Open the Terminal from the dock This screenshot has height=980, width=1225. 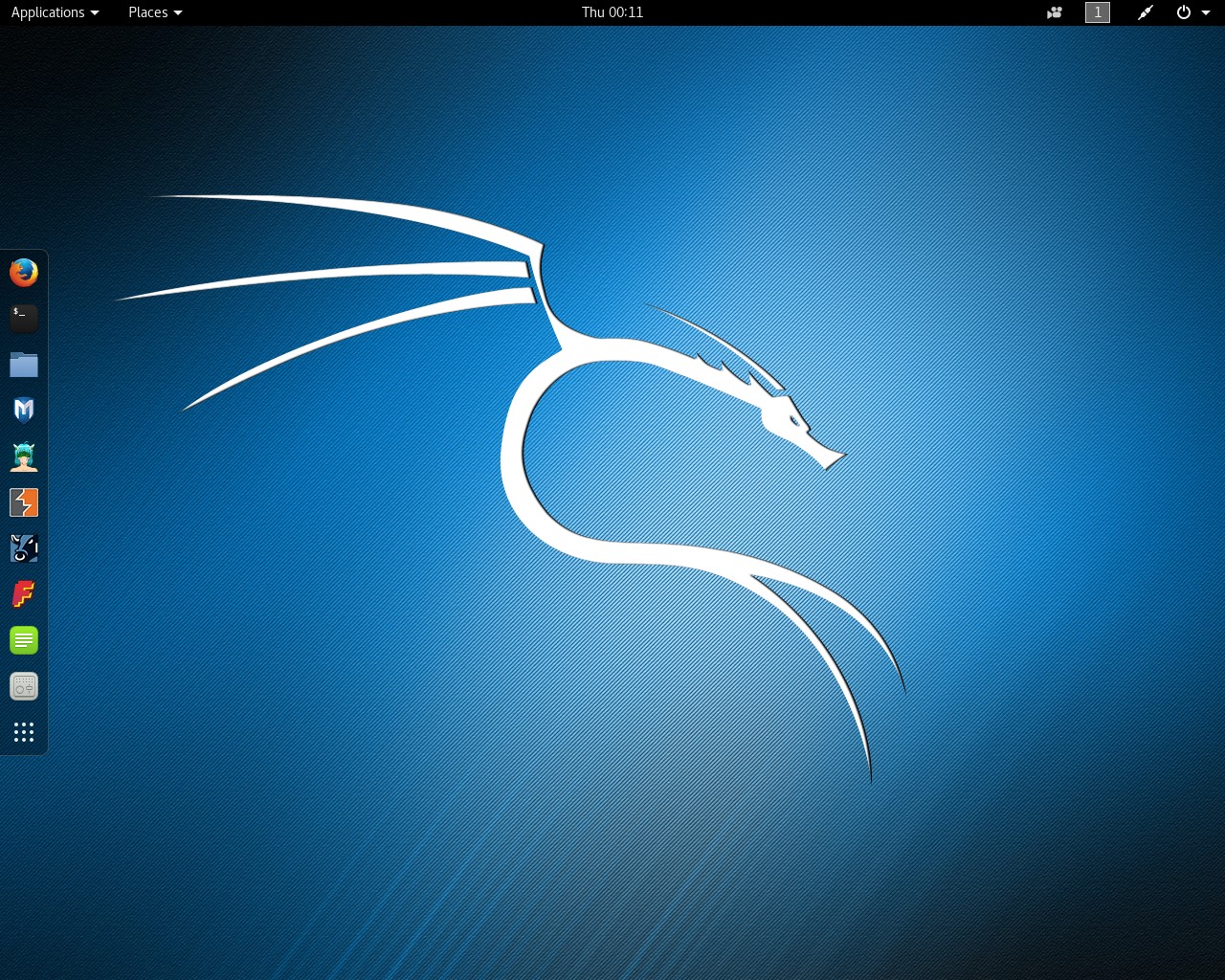point(24,319)
